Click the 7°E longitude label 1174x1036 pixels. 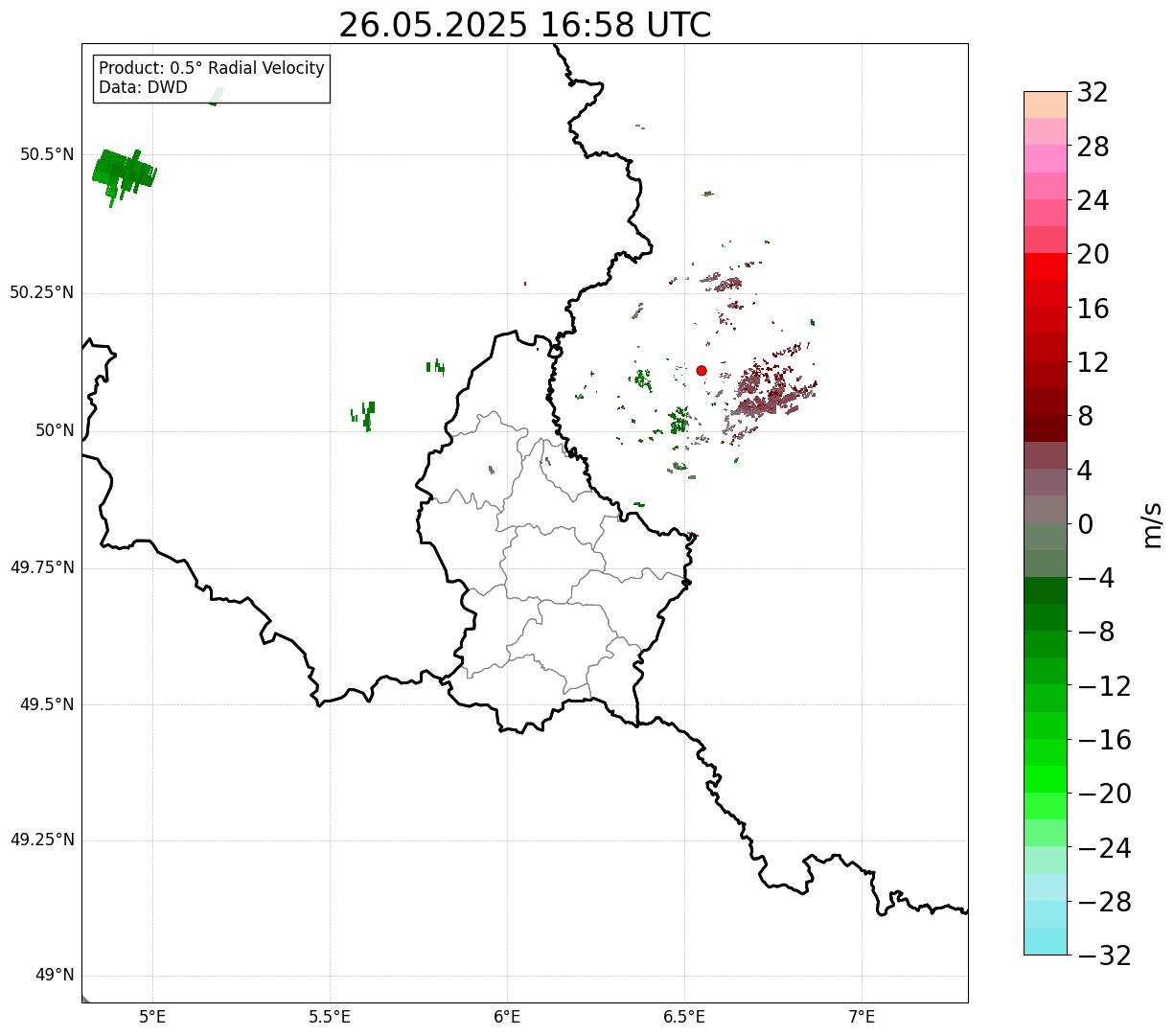pos(862,1016)
